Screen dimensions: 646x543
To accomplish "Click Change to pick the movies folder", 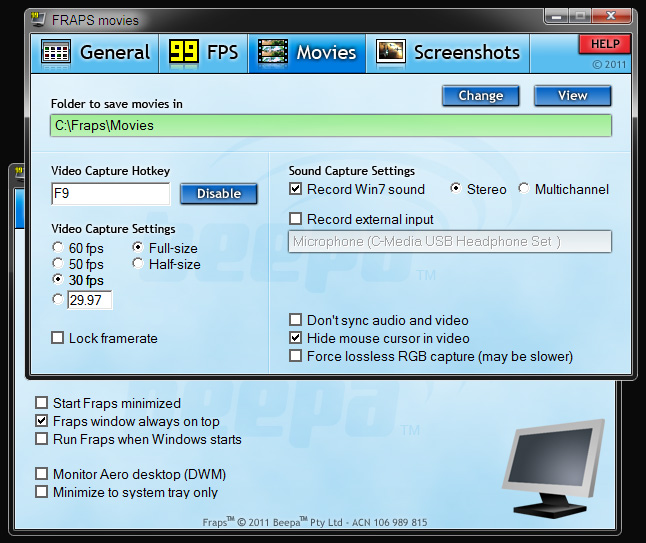I will point(481,96).
